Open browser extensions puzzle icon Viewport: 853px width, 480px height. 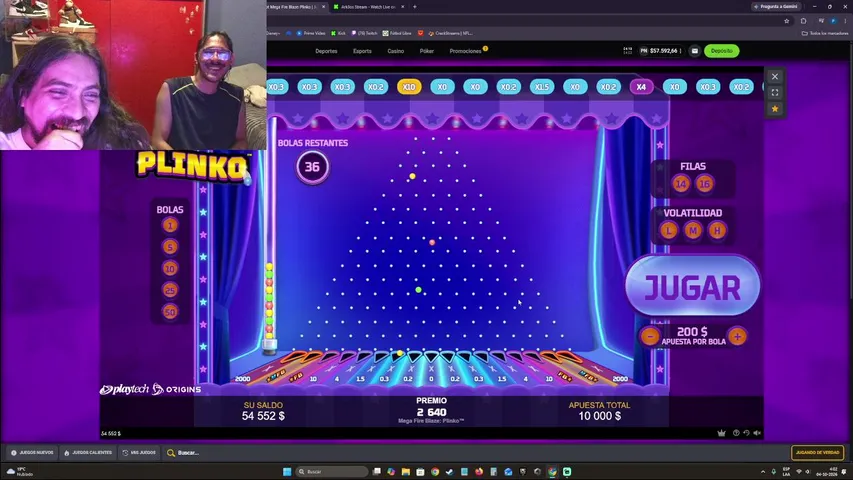tap(803, 21)
